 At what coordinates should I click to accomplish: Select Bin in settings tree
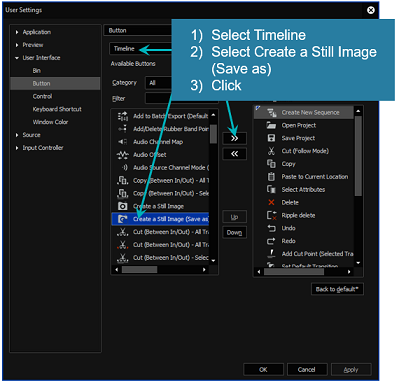tap(37, 71)
